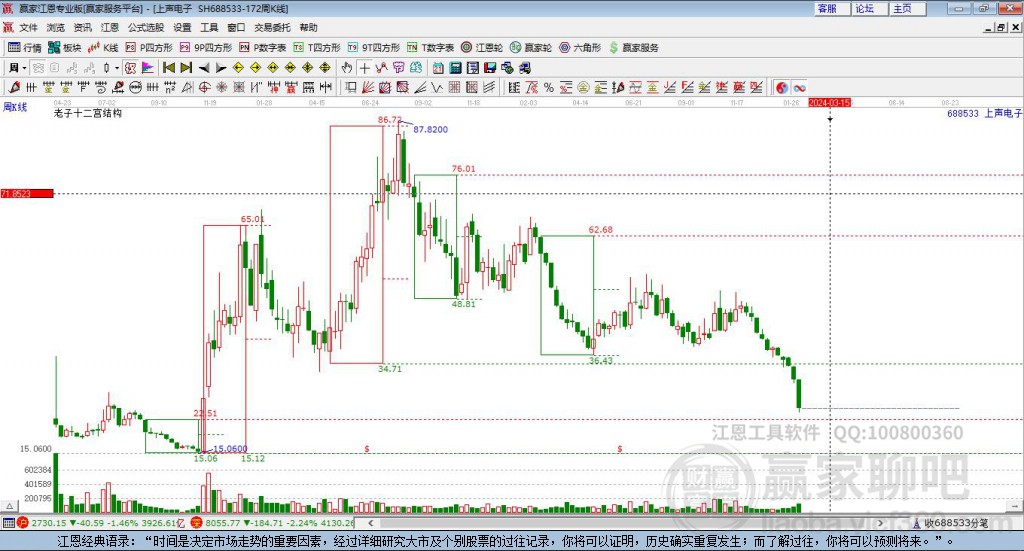Toggle the crosshair cursor tool

[x=364, y=68]
